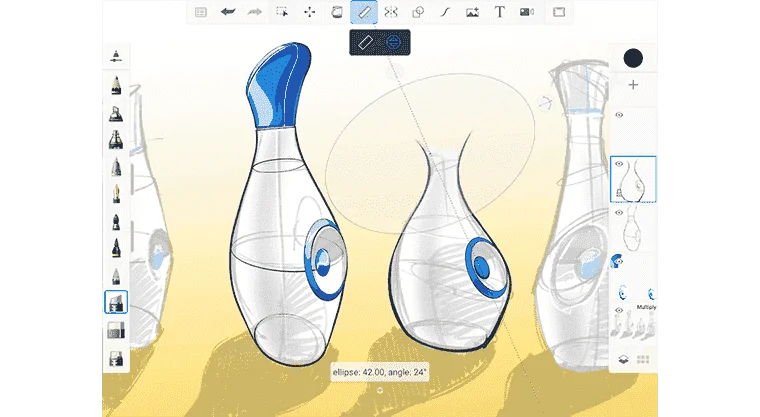The height and width of the screenshot is (417, 760).
Task: Toggle the UI display window icon
Action: pyautogui.click(x=559, y=12)
